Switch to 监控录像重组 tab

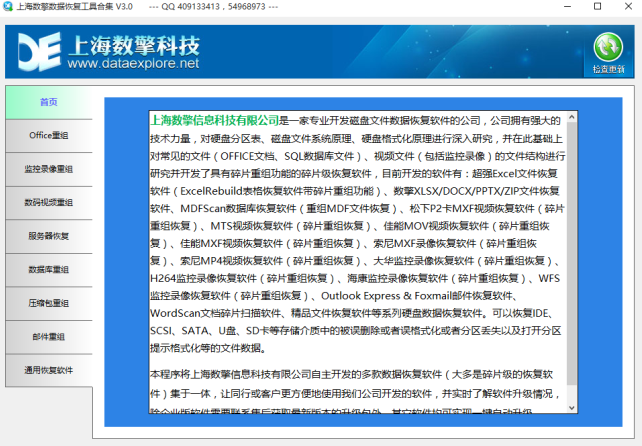pos(49,169)
